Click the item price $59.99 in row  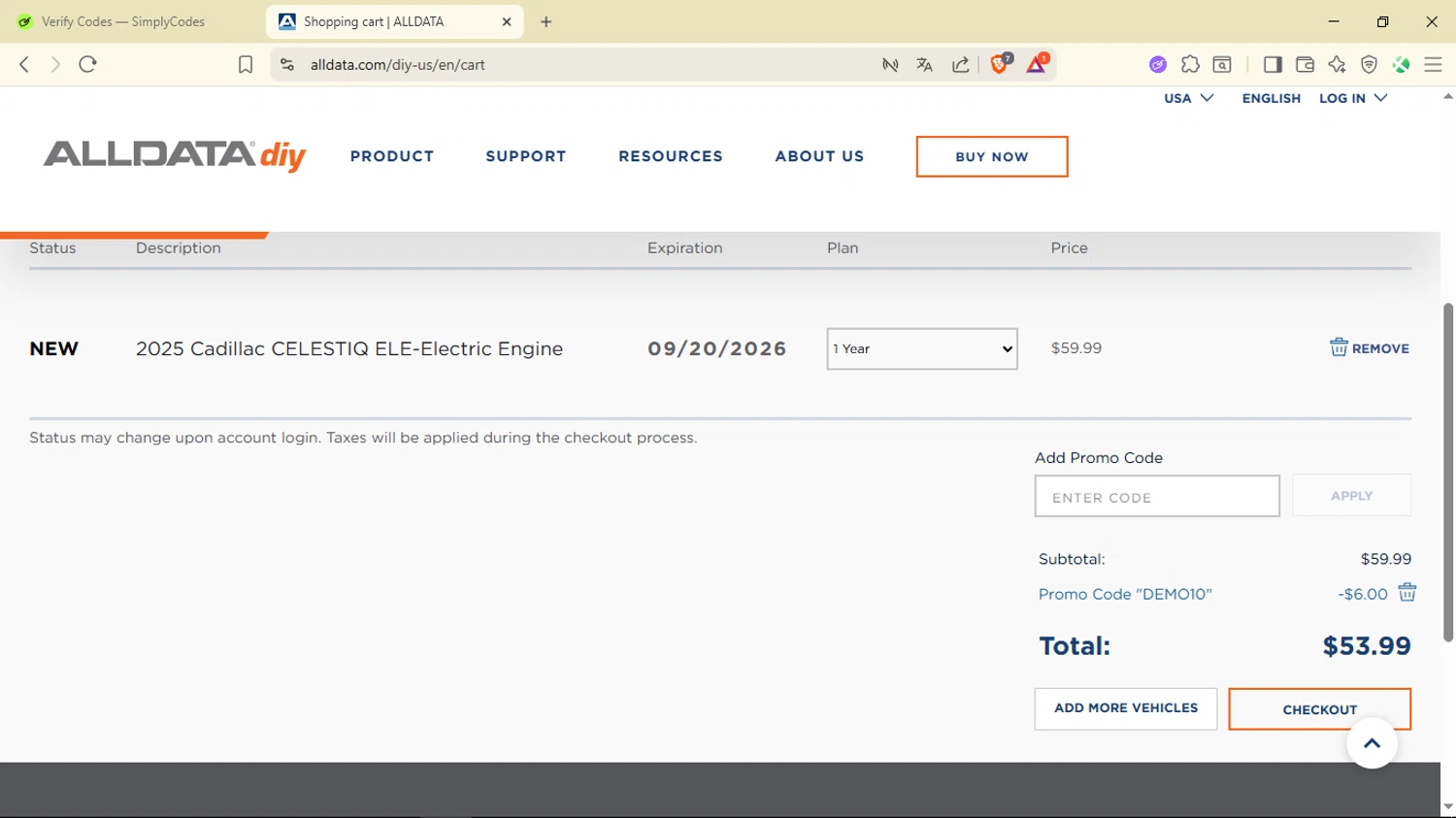[x=1076, y=347]
